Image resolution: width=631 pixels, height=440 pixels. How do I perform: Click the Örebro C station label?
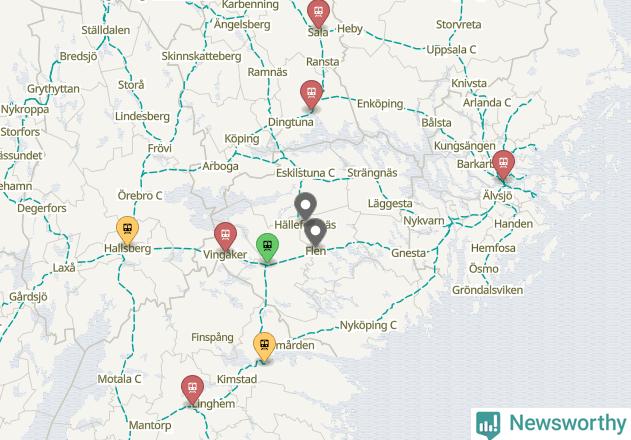click(140, 195)
